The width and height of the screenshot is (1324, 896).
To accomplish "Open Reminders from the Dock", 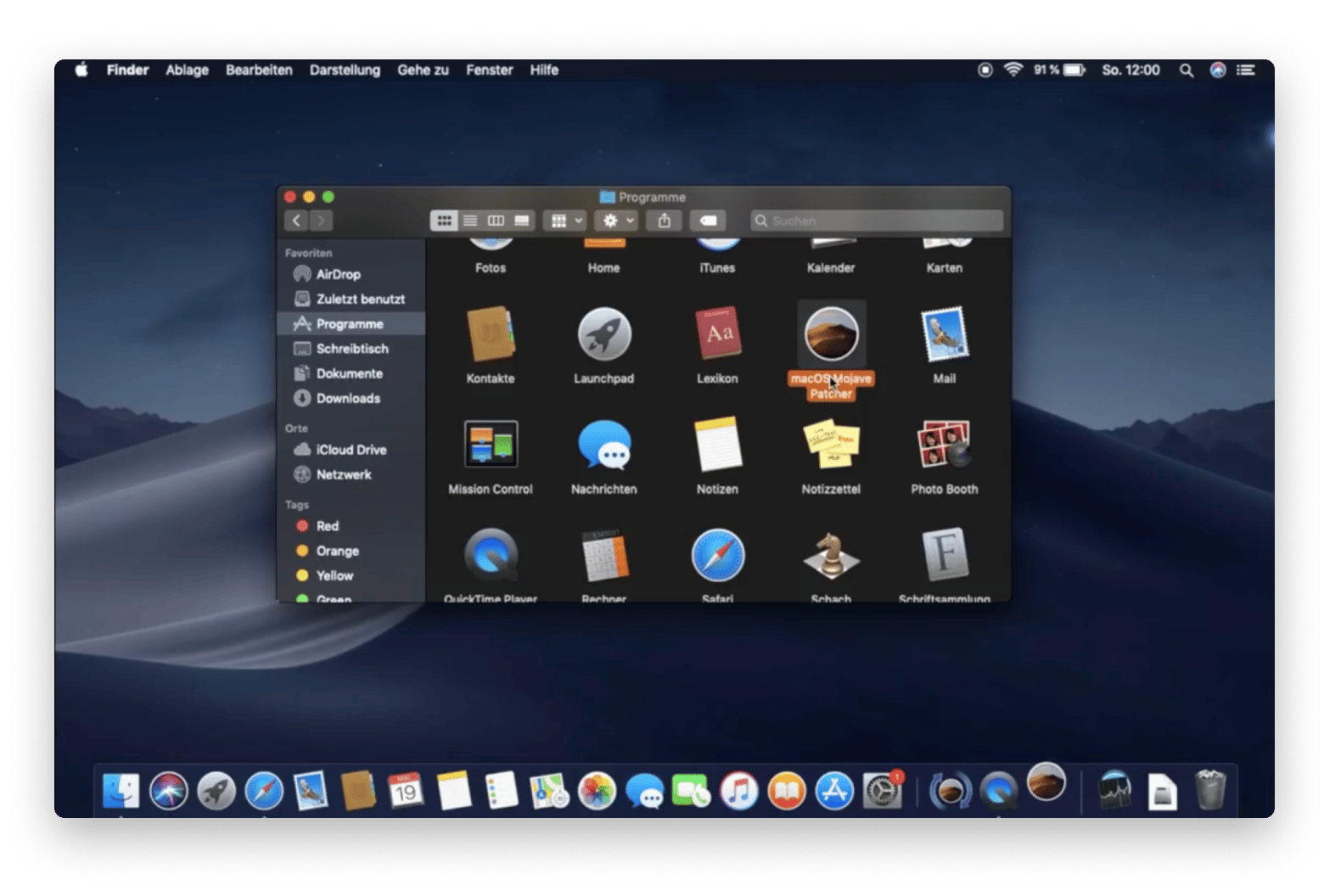I will pos(501,791).
